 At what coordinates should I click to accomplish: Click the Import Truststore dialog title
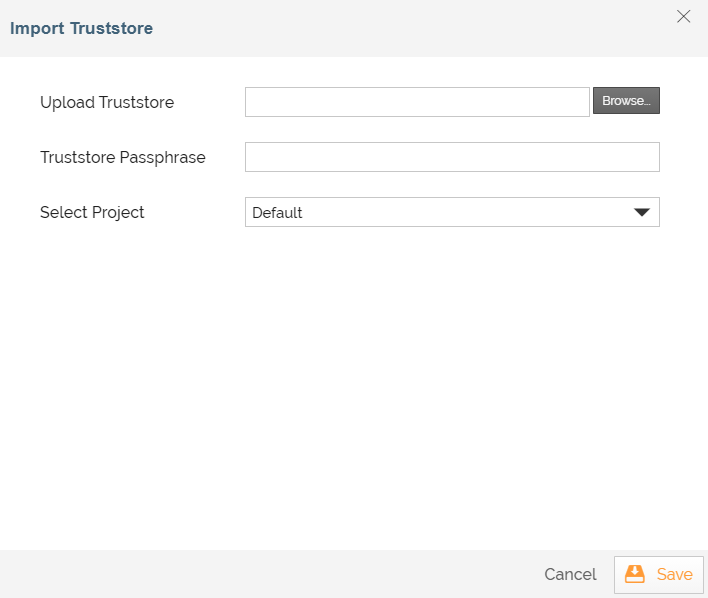click(81, 28)
